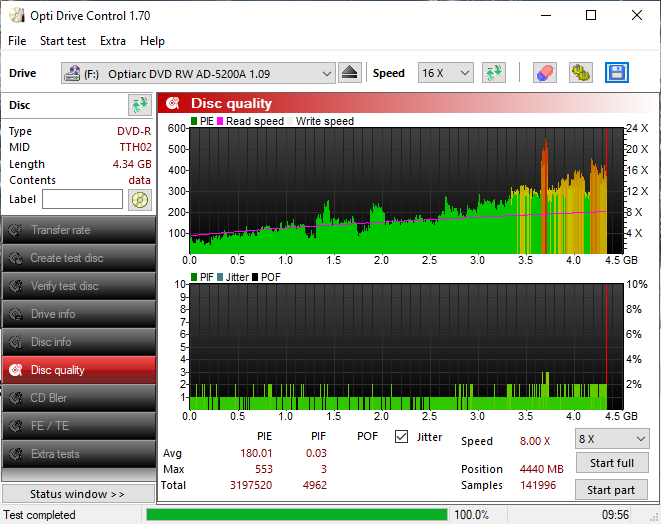
Task: Click the Start part button
Action: 611,490
